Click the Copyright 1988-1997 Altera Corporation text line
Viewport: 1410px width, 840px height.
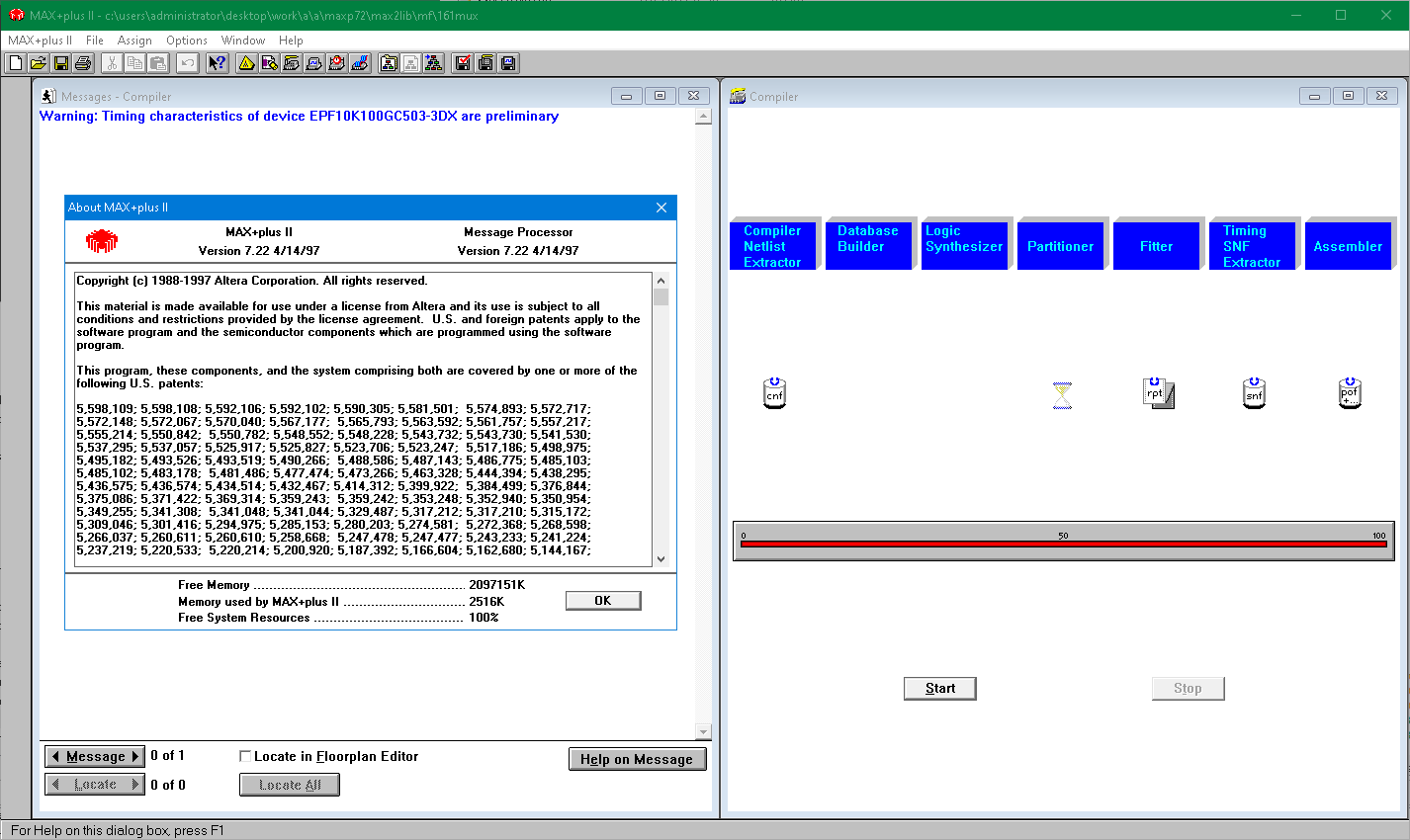pyautogui.click(x=252, y=281)
